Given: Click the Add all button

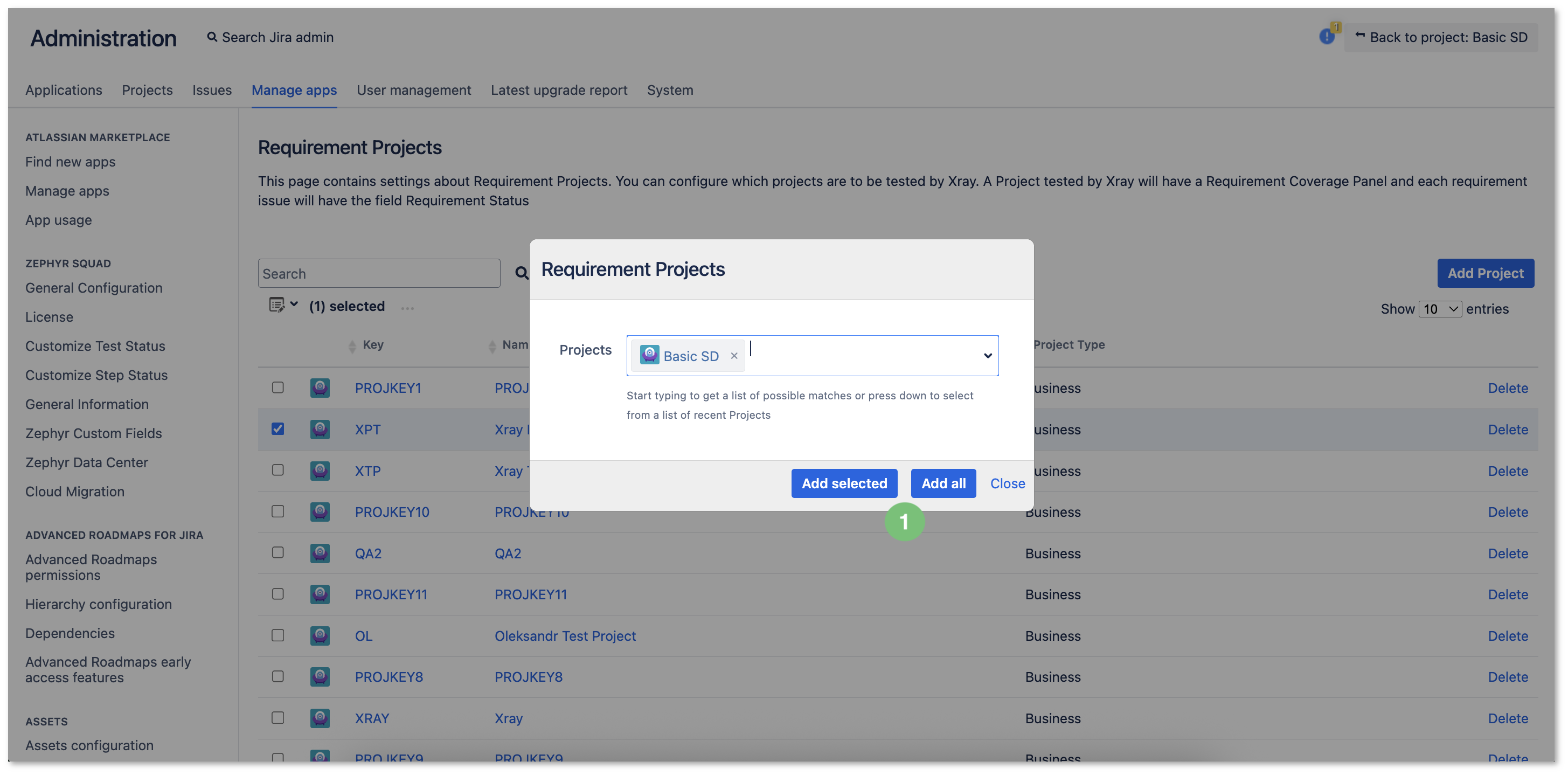Looking at the screenshot, I should pyautogui.click(x=943, y=483).
